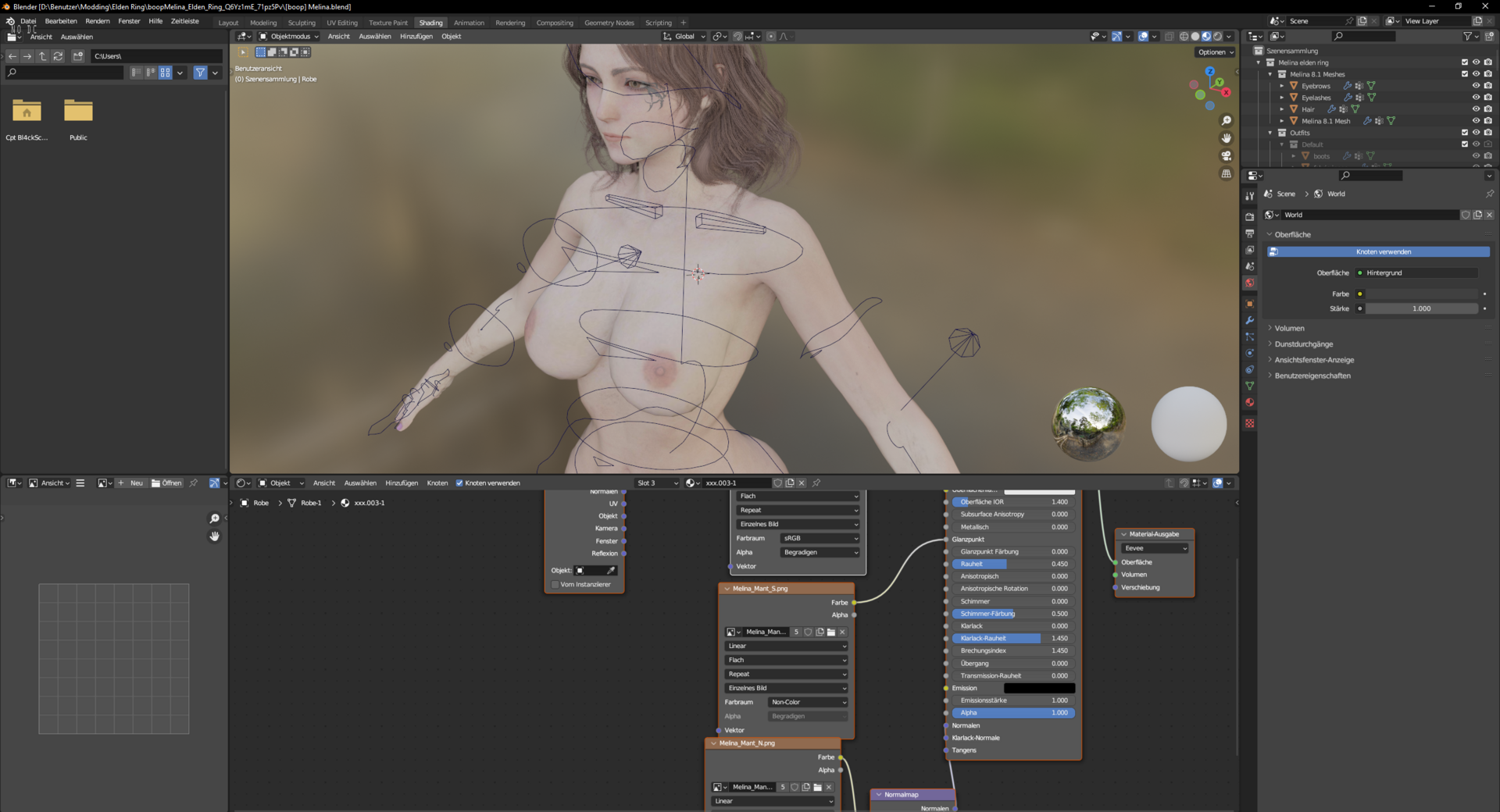Open the viewport zoom tool icon
Image resolution: width=1500 pixels, height=812 pixels.
pos(1226,120)
